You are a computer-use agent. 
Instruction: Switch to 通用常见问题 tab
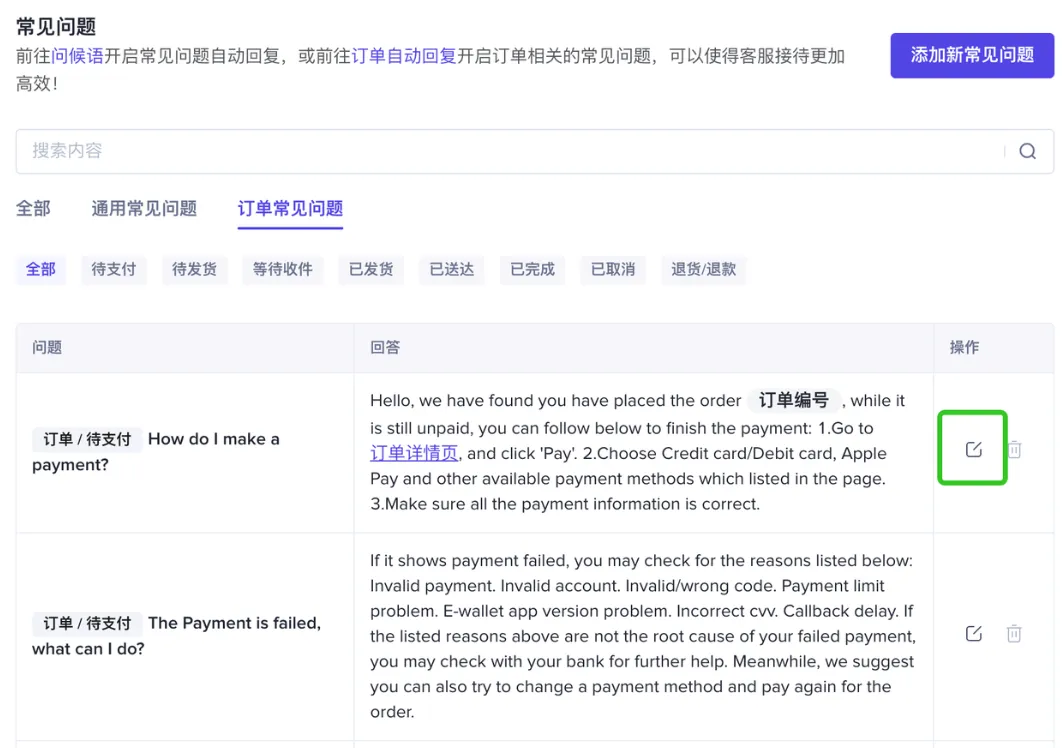144,208
